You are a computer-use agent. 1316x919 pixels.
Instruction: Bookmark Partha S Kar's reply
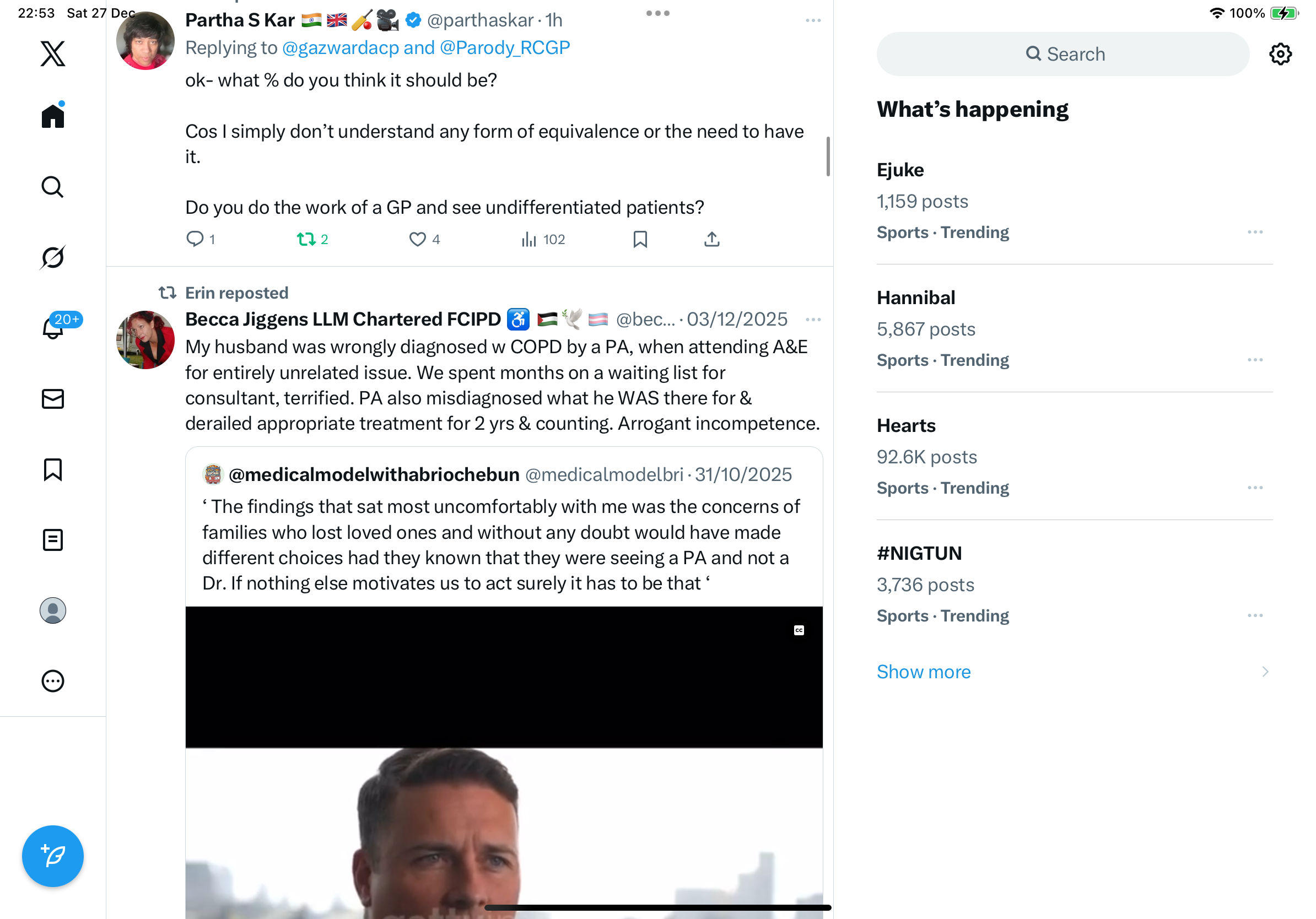tap(640, 239)
